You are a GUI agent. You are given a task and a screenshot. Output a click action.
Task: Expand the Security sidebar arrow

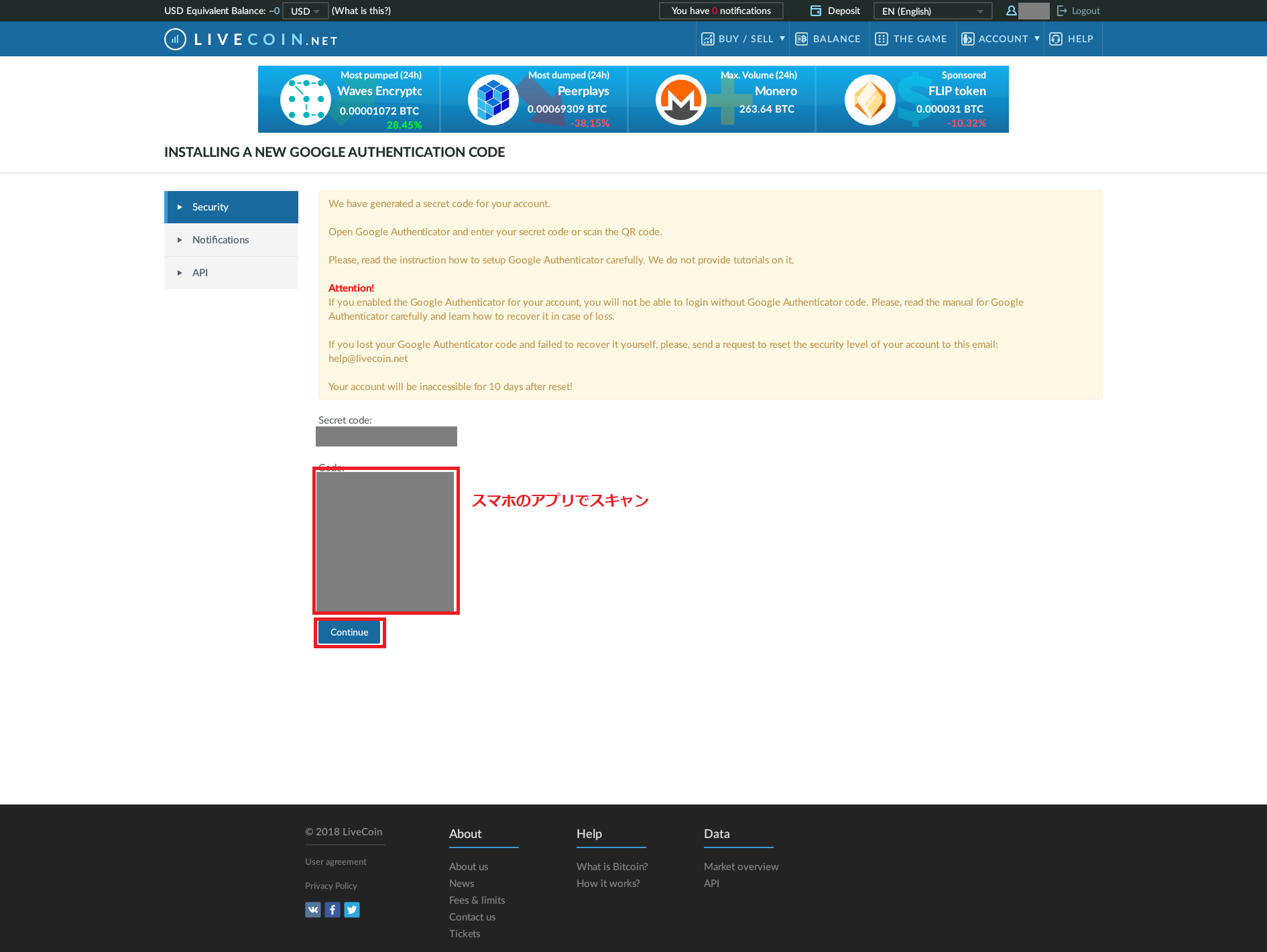pyautogui.click(x=180, y=207)
